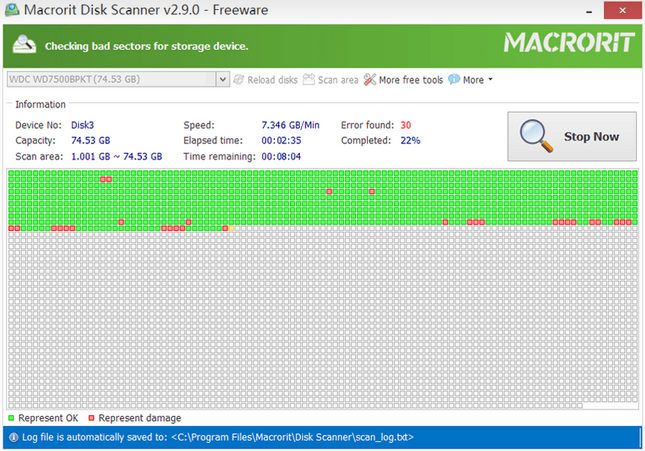
Task: Click the Scan area label
Action: (338, 80)
